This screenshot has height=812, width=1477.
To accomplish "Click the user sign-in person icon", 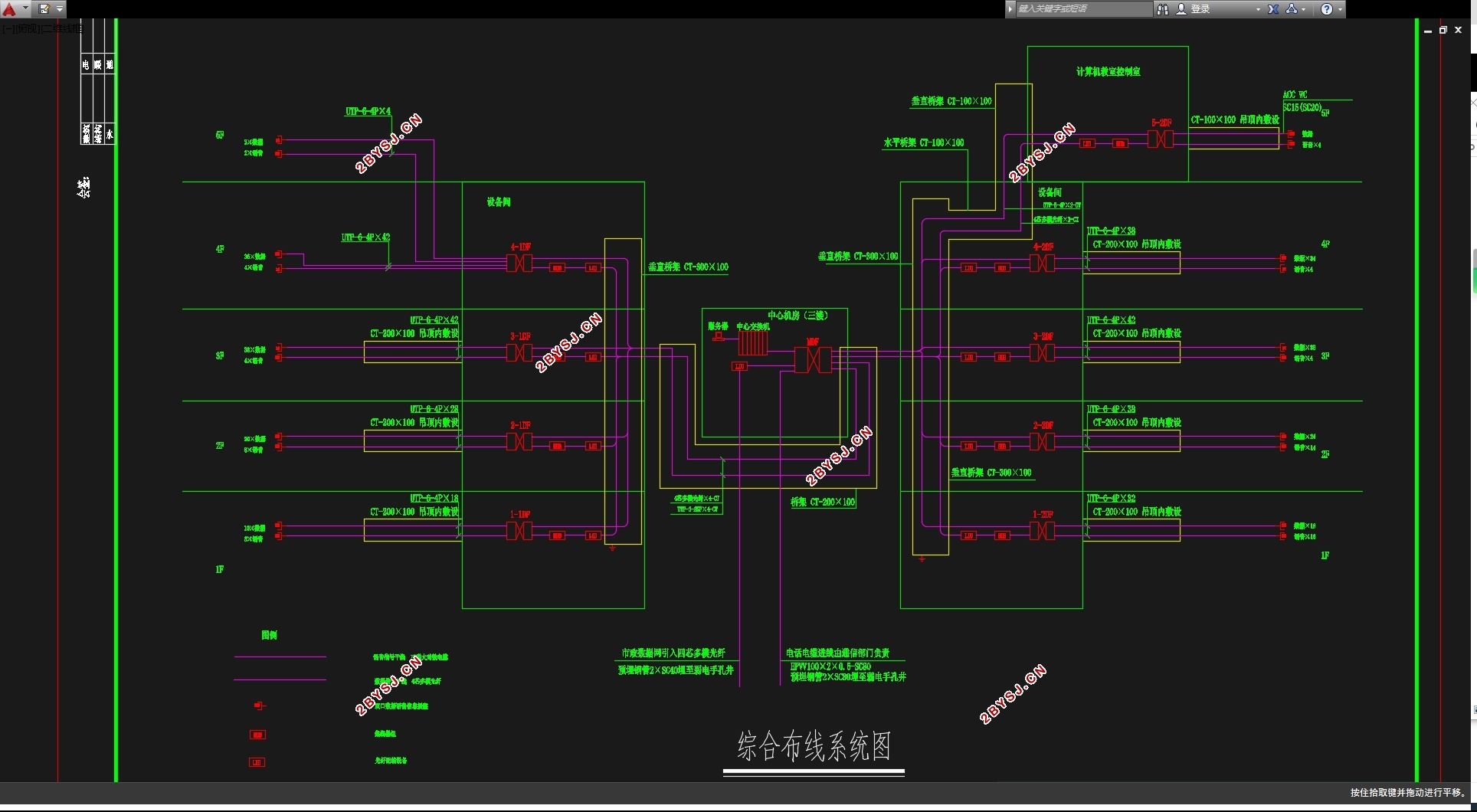I will pos(1181,9).
